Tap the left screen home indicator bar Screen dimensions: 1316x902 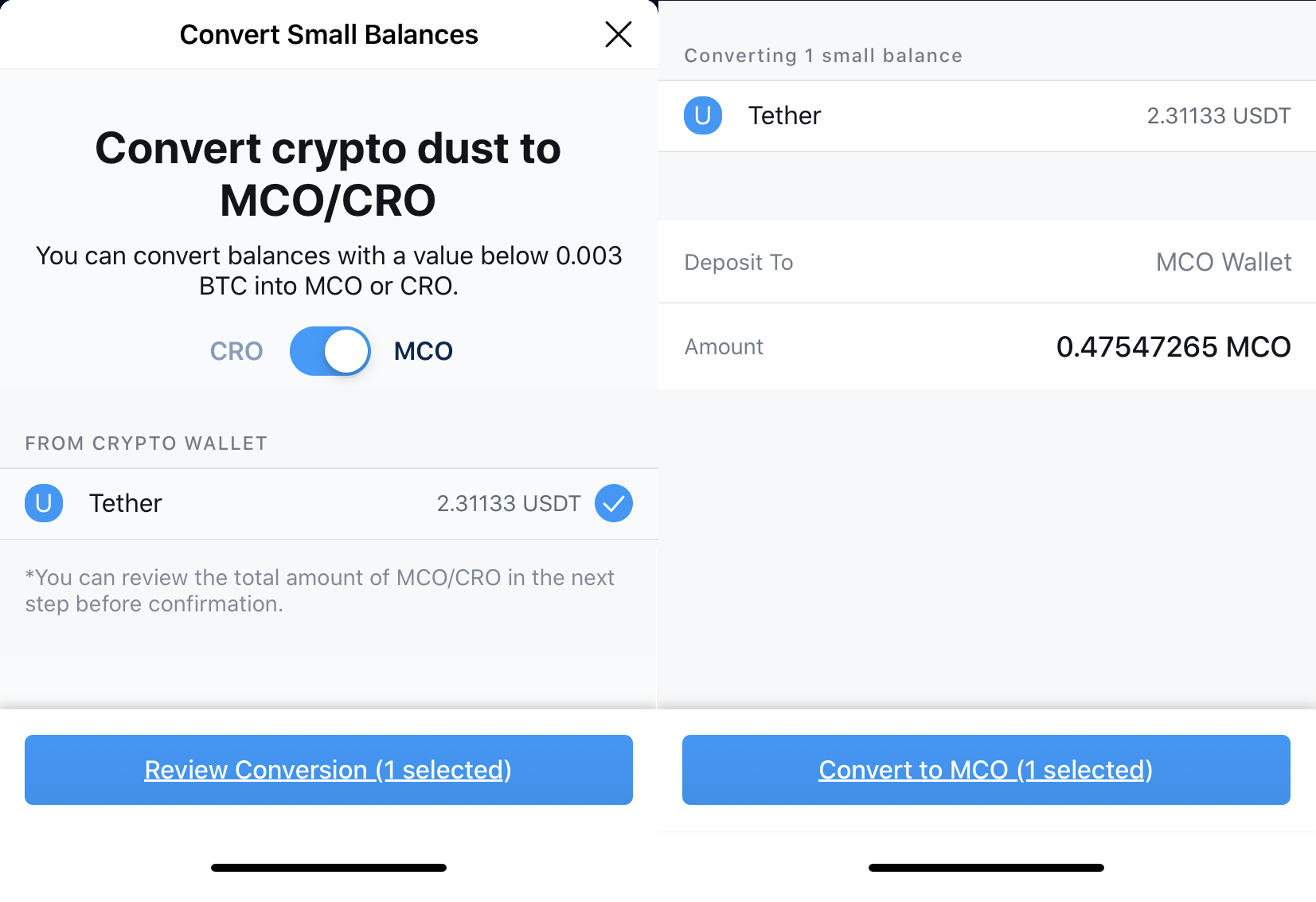click(x=329, y=868)
